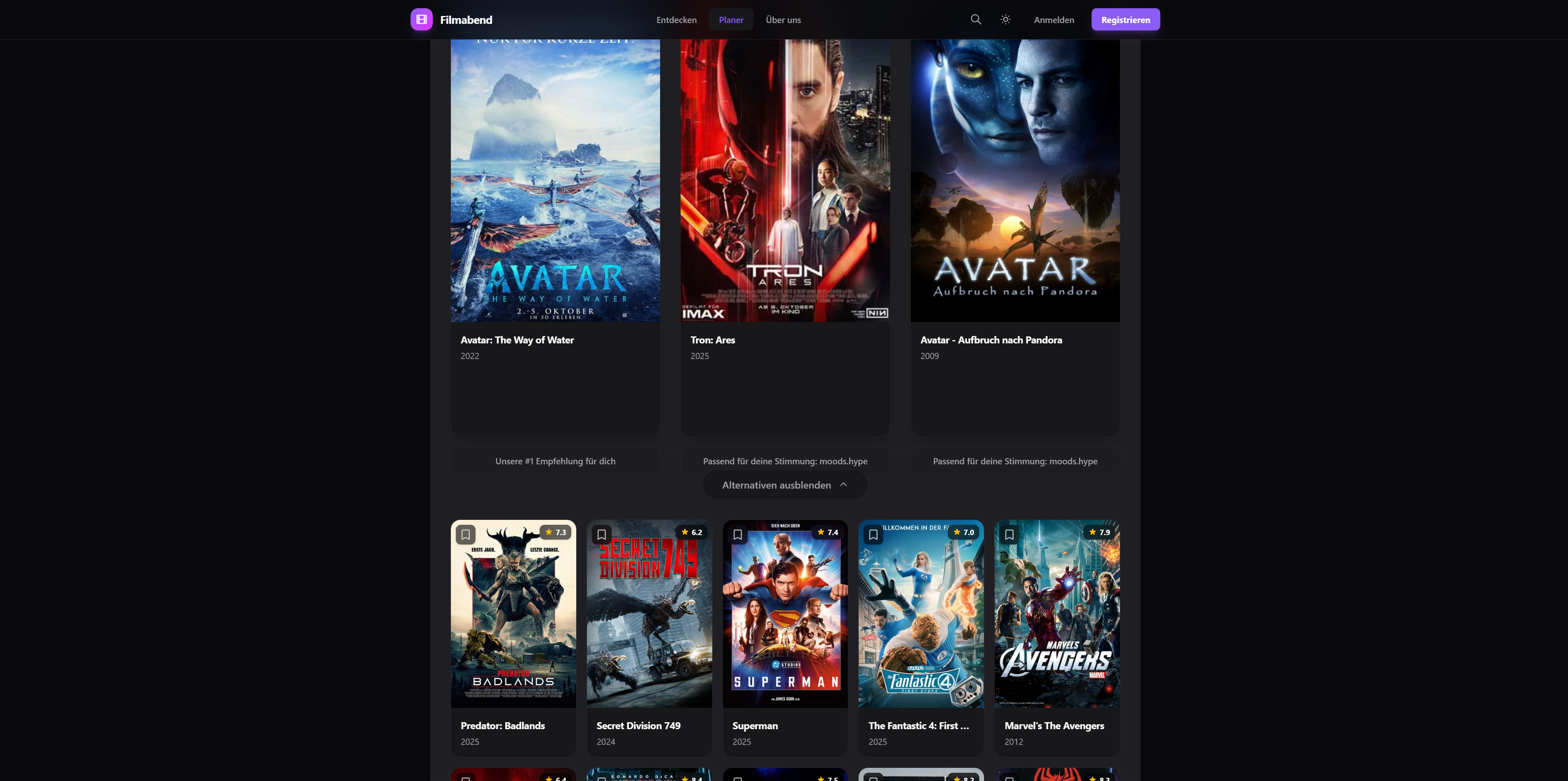Bookmark The Fantastic 4: First Steps
This screenshot has height=781, width=1568.
[873, 534]
